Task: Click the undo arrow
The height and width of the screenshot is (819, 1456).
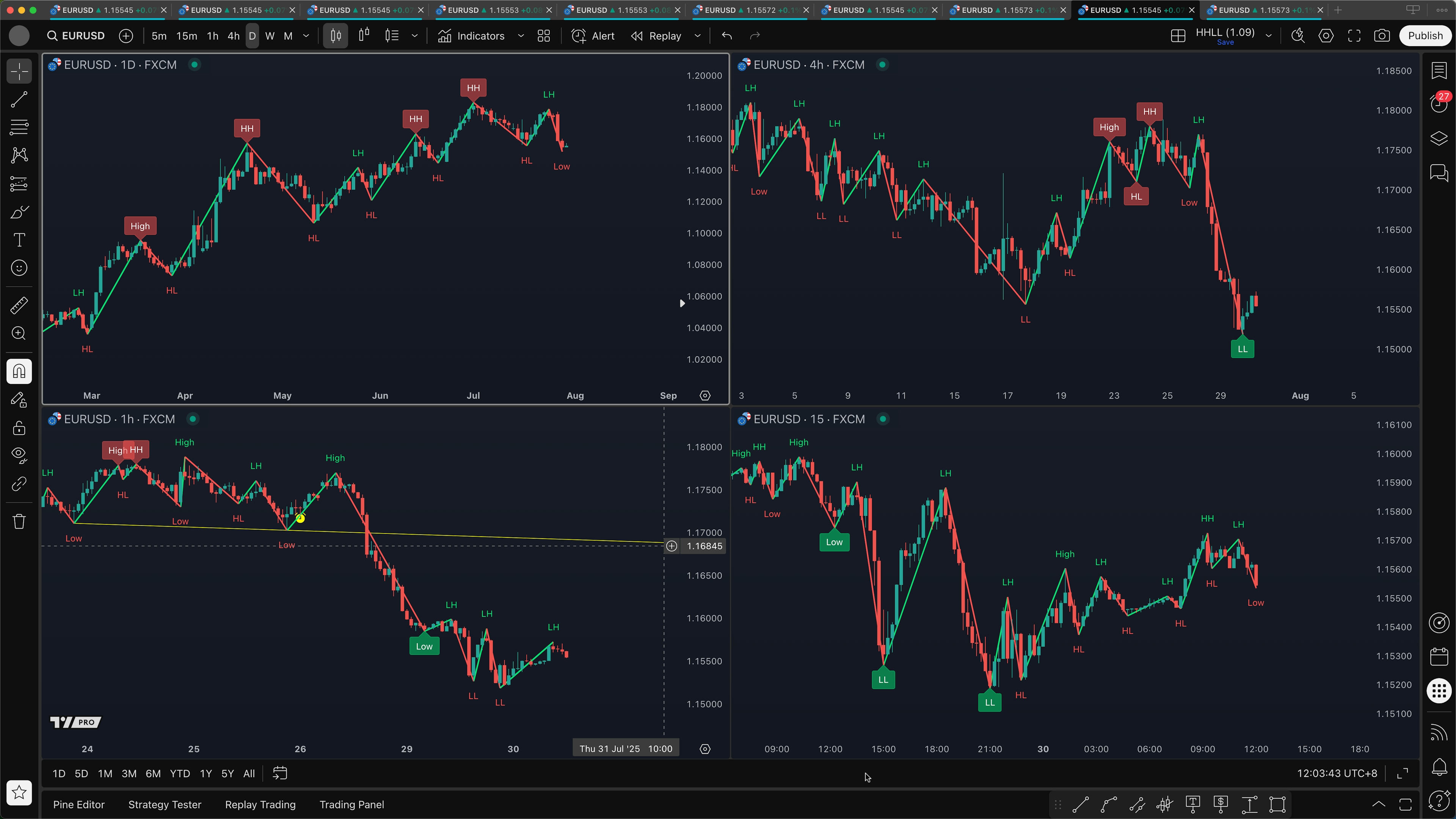Action: click(x=727, y=36)
